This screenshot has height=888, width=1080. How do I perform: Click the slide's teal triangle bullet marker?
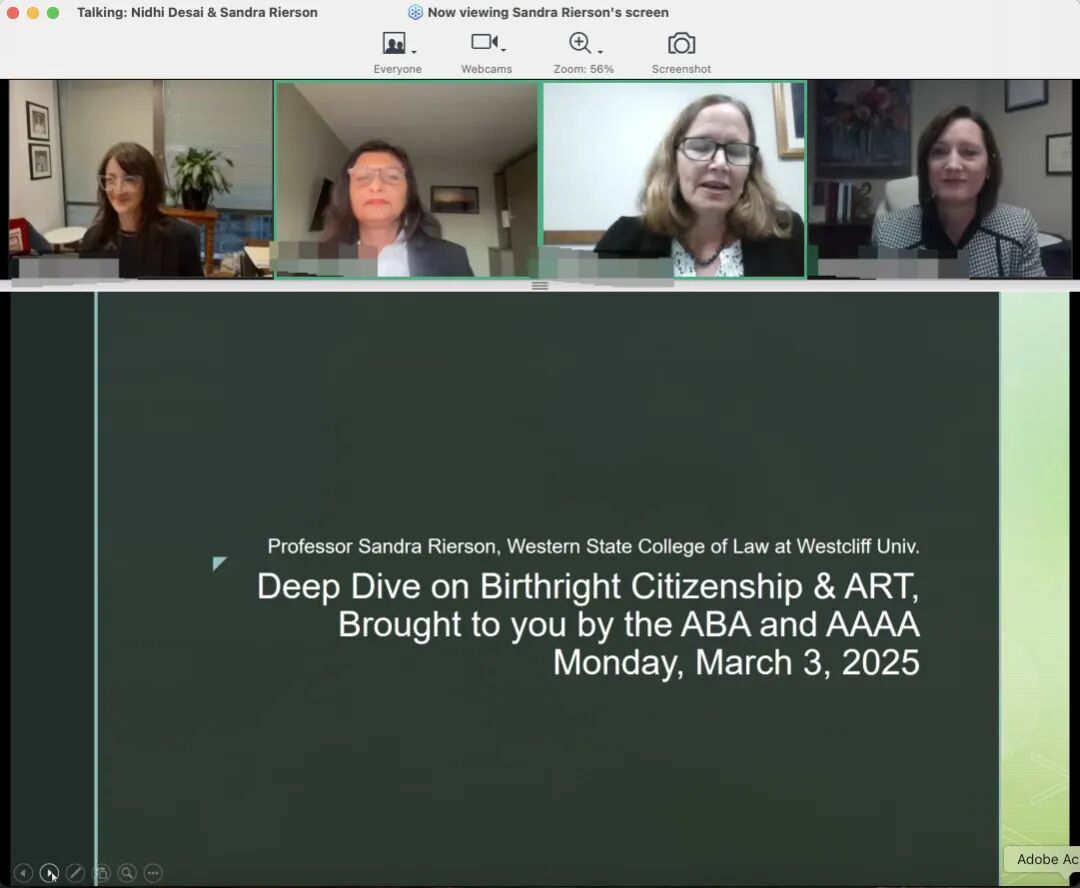[x=218, y=563]
